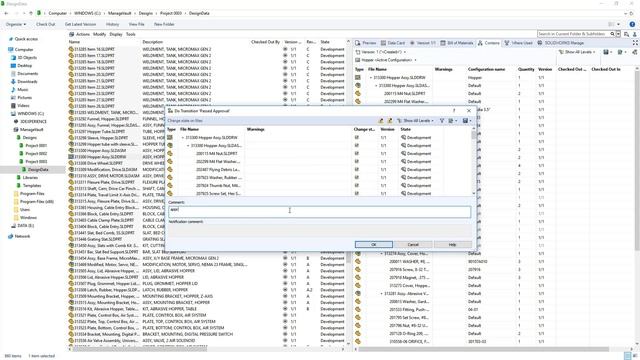Screen dimensions: 640x360
Task: Open the Organize dropdown in the toolbar
Action: pyautogui.click(x=16, y=24)
